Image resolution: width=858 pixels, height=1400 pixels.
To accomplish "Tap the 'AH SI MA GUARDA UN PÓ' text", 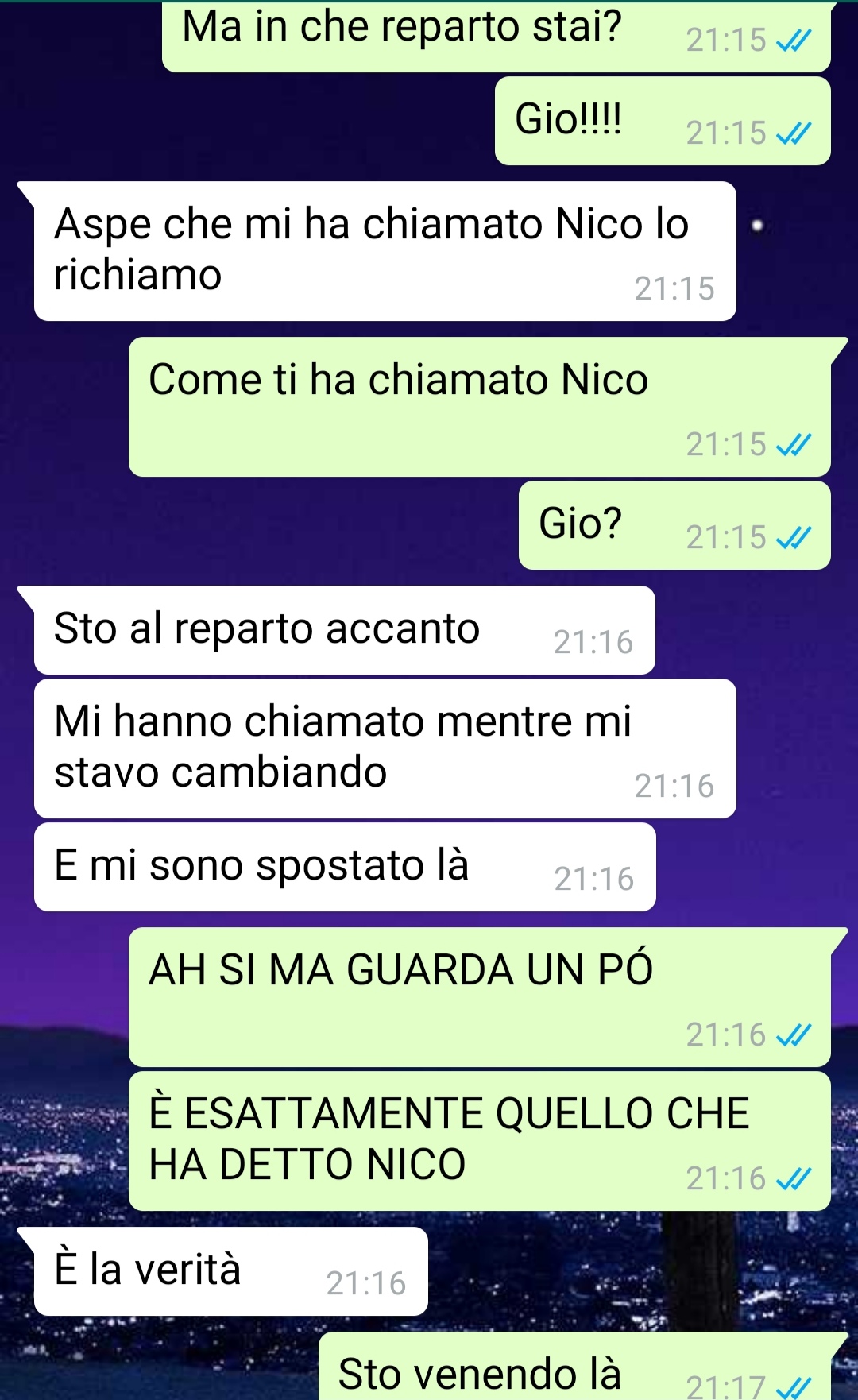I will [x=400, y=969].
